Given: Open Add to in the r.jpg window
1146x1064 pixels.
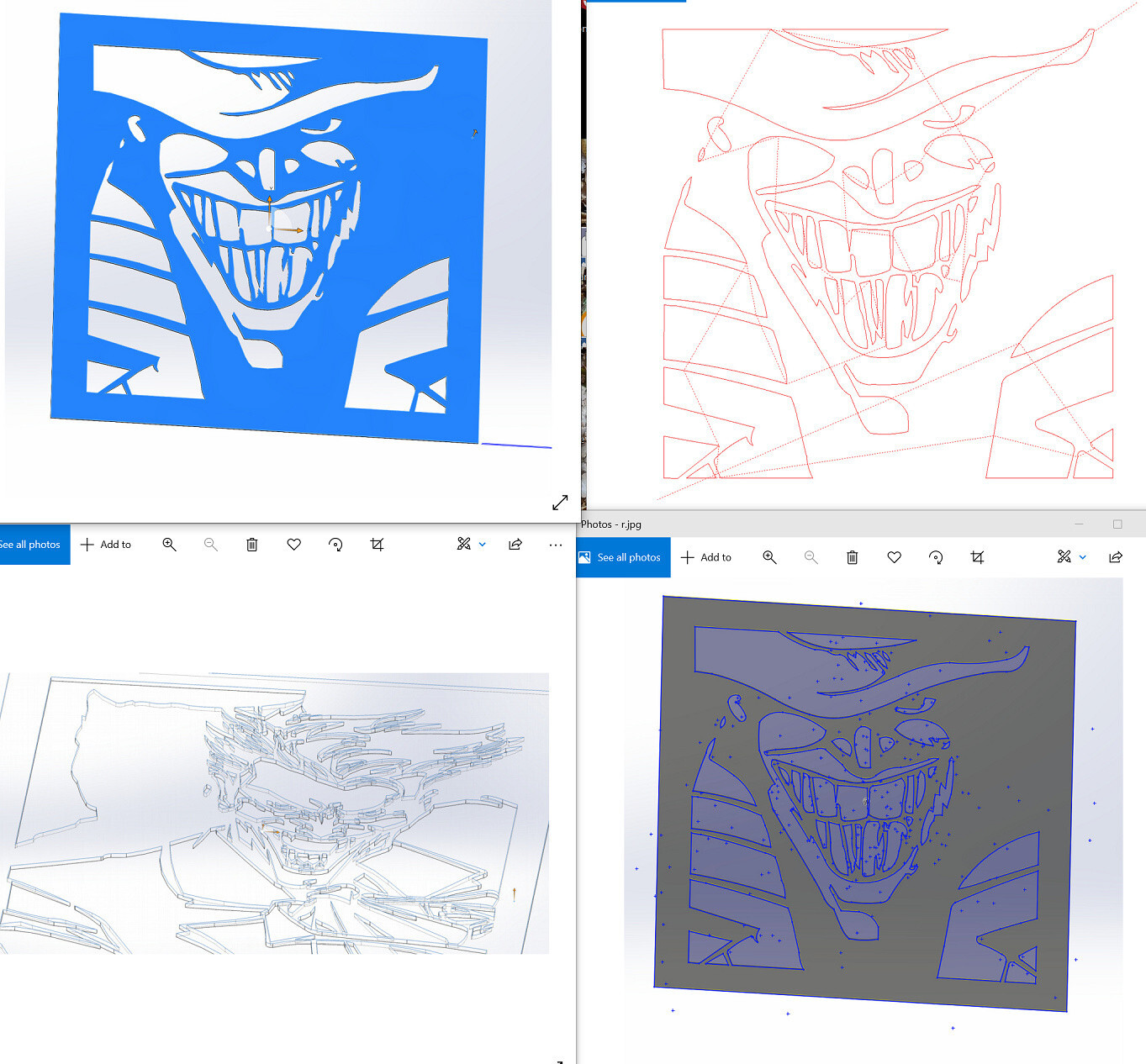Looking at the screenshot, I should [x=705, y=557].
